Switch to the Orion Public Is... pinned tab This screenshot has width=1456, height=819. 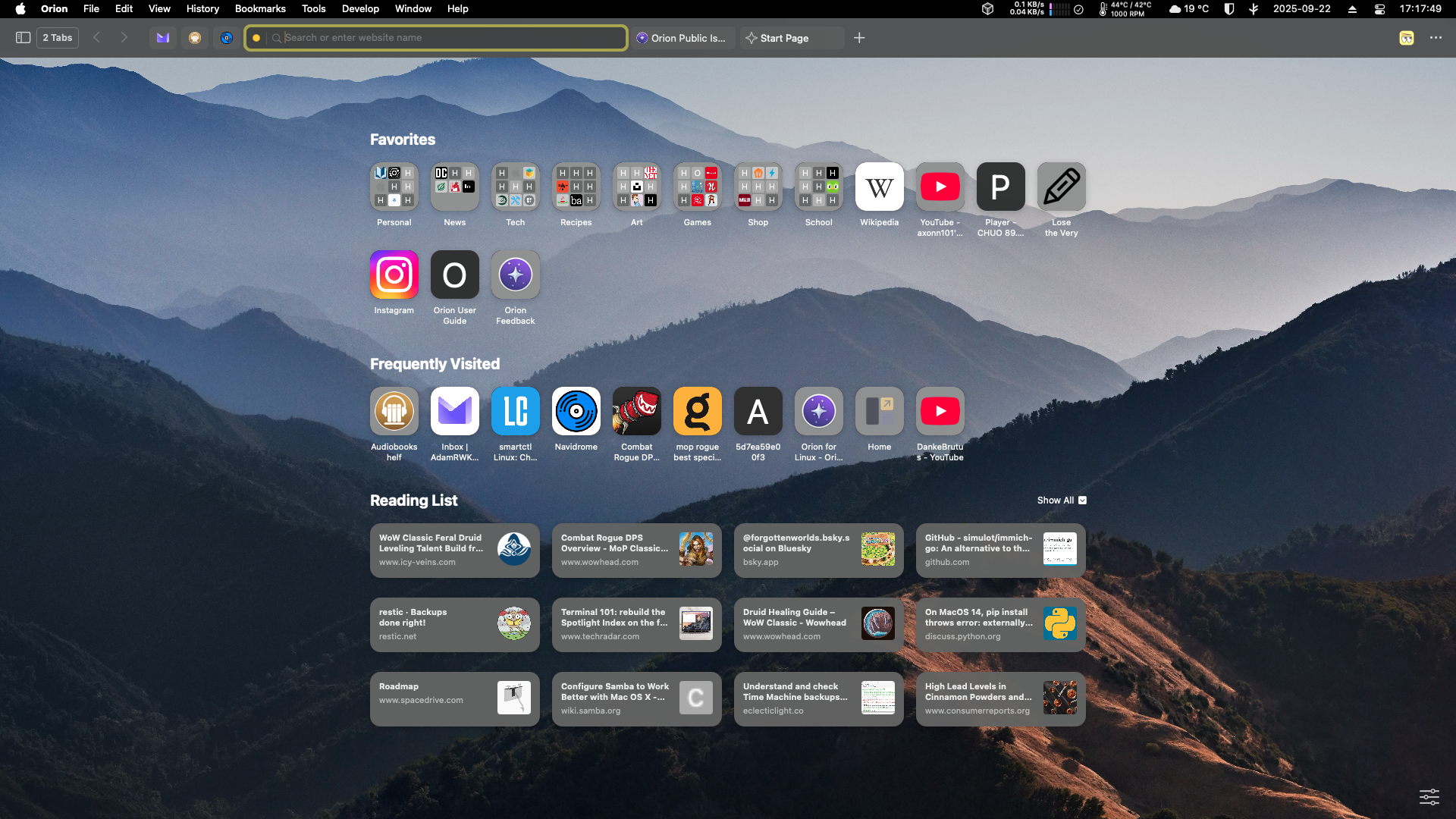pos(681,38)
